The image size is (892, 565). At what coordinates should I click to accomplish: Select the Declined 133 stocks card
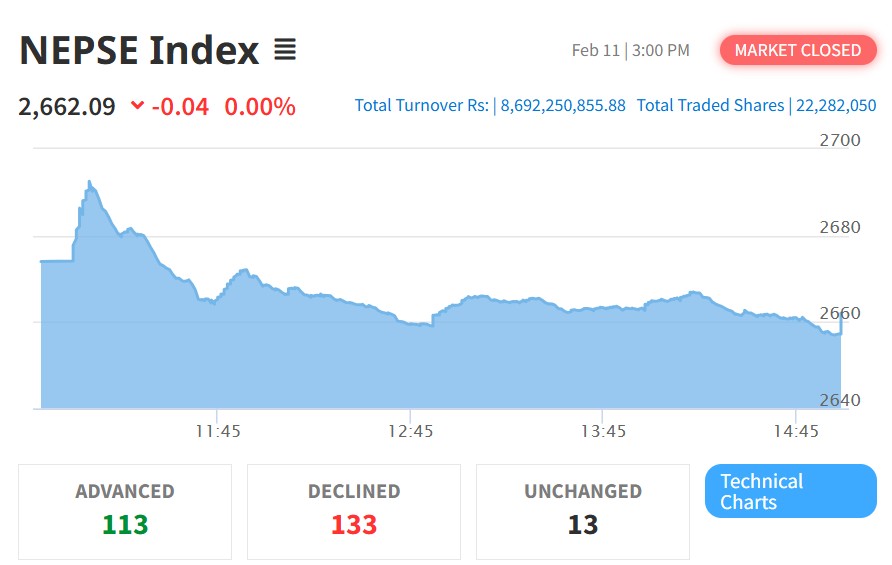(x=354, y=511)
